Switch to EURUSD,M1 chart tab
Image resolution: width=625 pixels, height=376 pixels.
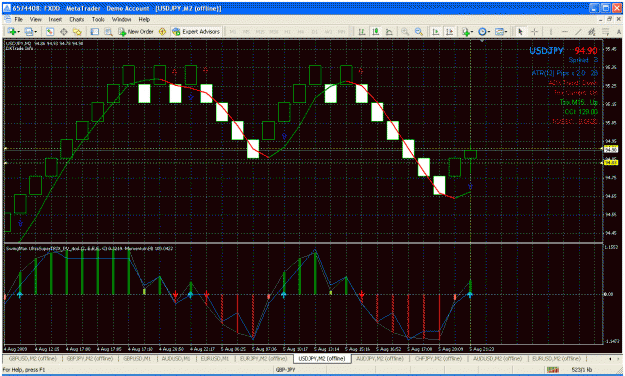[214, 358]
